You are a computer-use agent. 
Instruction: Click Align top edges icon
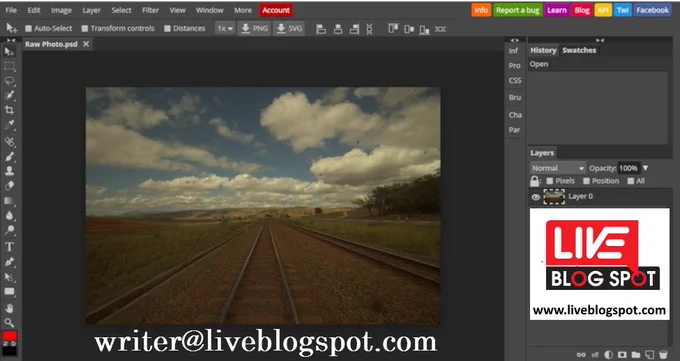[x=393, y=29]
